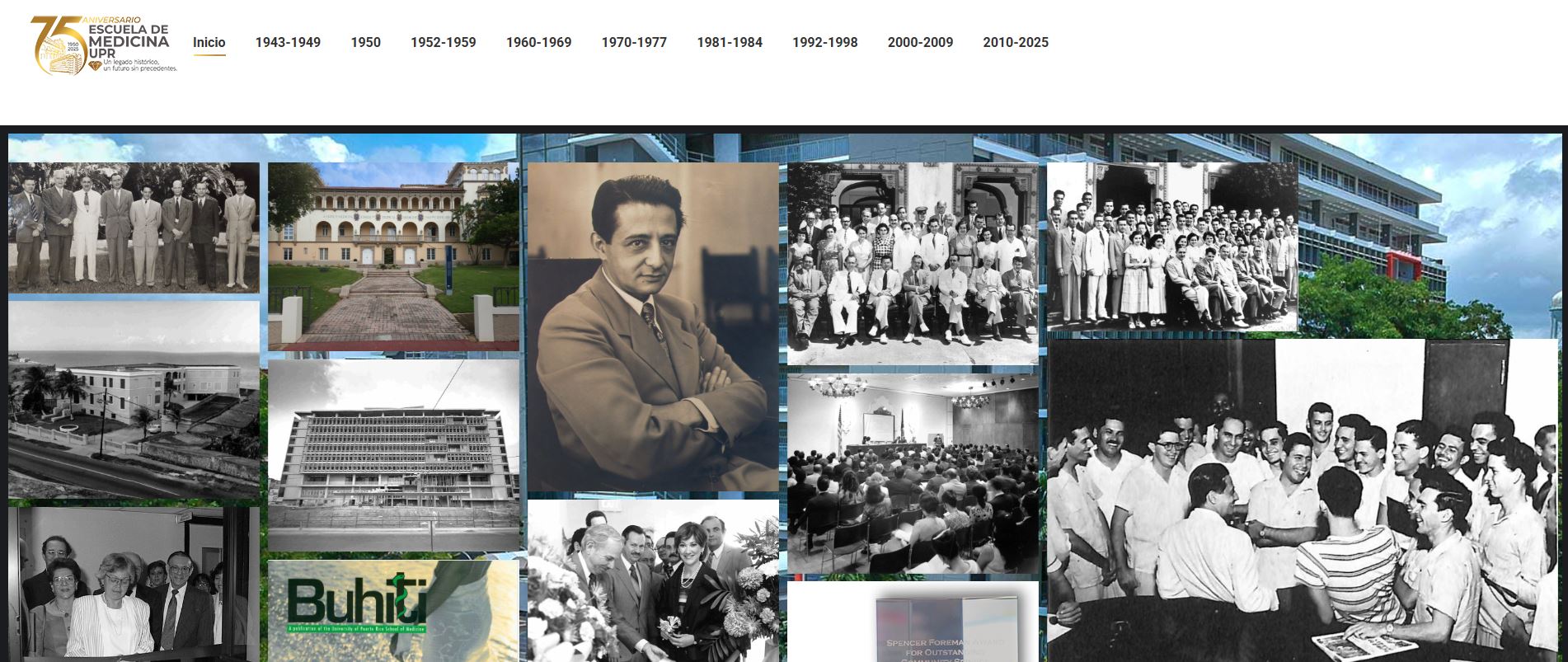Select the 2000-2009 navigation item
This screenshot has width=1568, height=662.
920,43
